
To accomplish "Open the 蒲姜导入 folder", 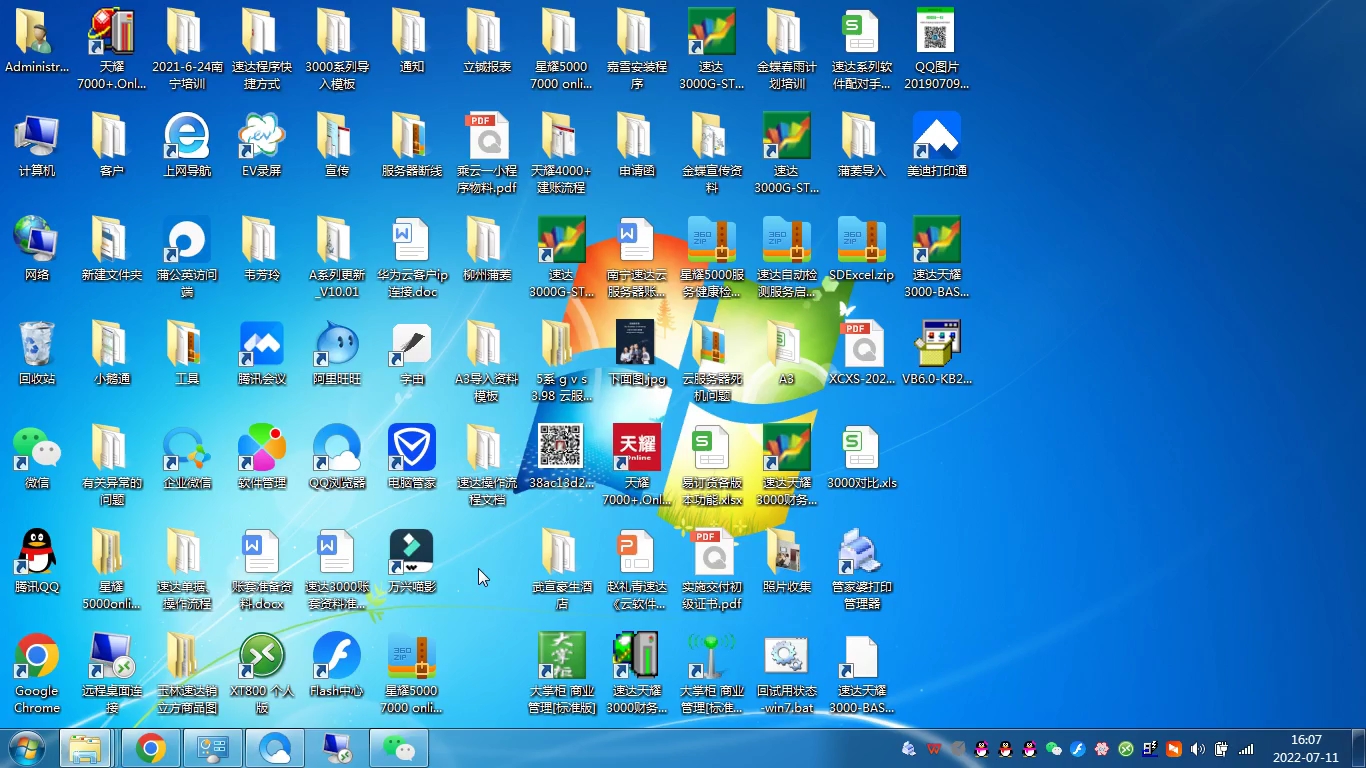I will click(x=862, y=146).
